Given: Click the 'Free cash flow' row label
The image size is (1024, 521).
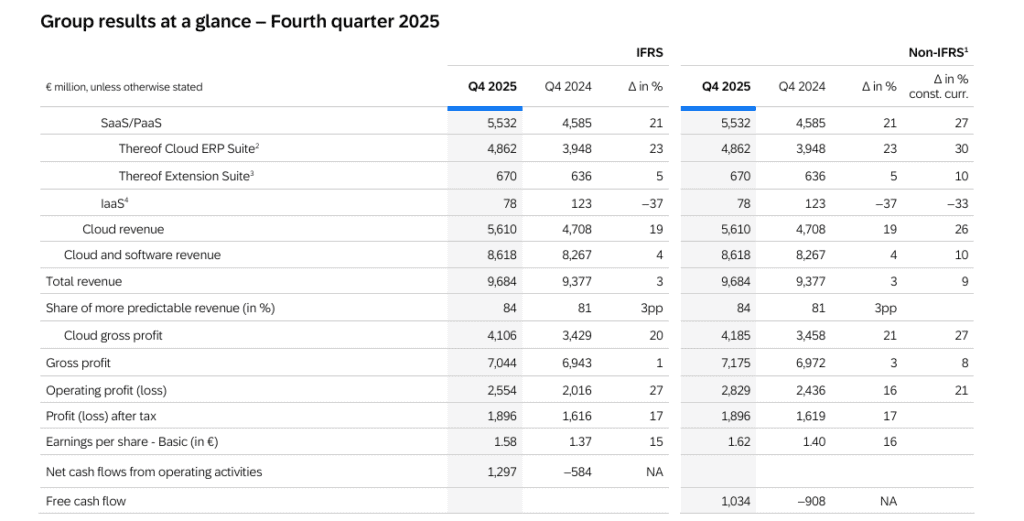Looking at the screenshot, I should (86, 500).
